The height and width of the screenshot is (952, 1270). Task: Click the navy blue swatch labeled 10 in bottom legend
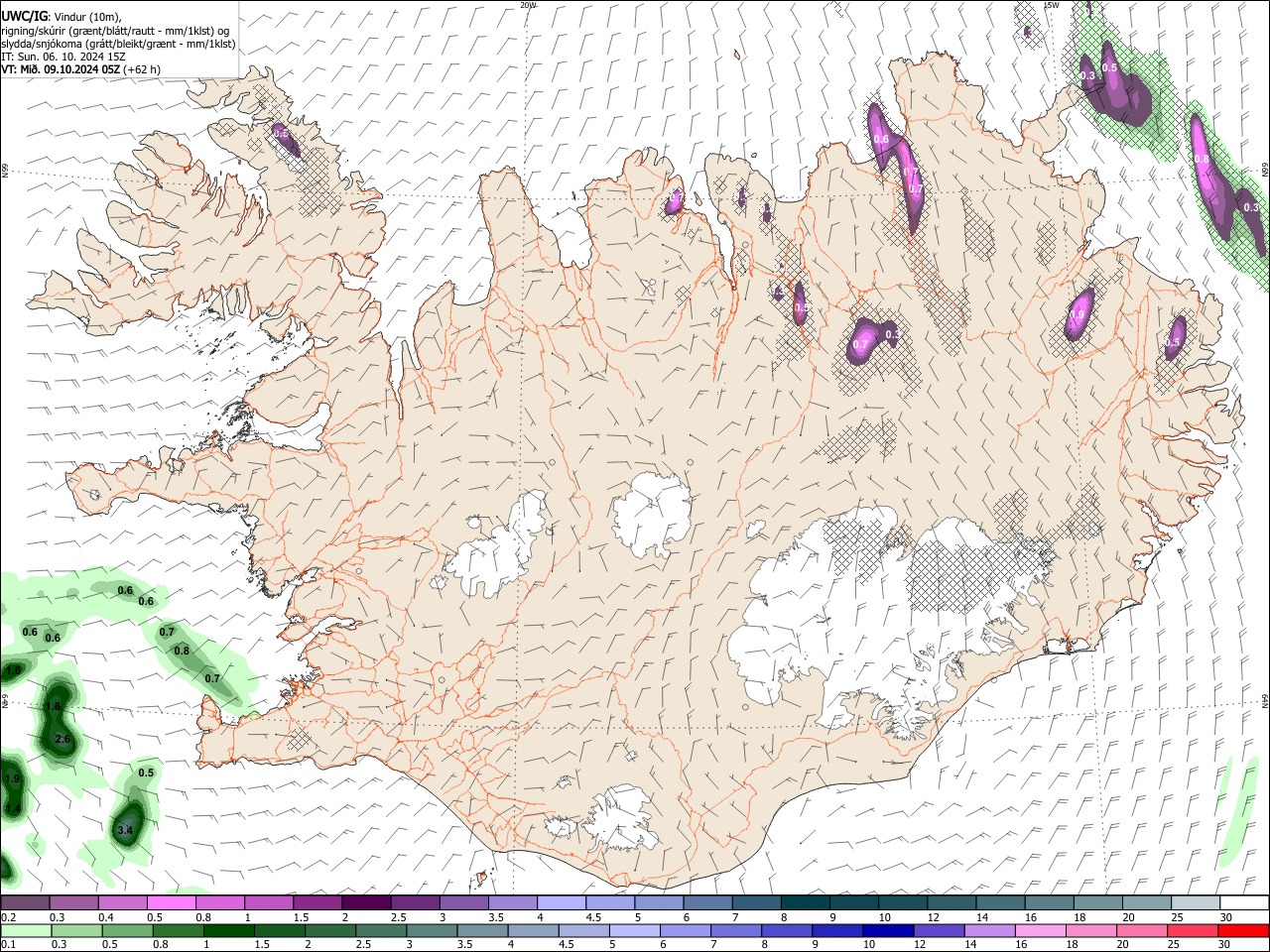point(887,931)
